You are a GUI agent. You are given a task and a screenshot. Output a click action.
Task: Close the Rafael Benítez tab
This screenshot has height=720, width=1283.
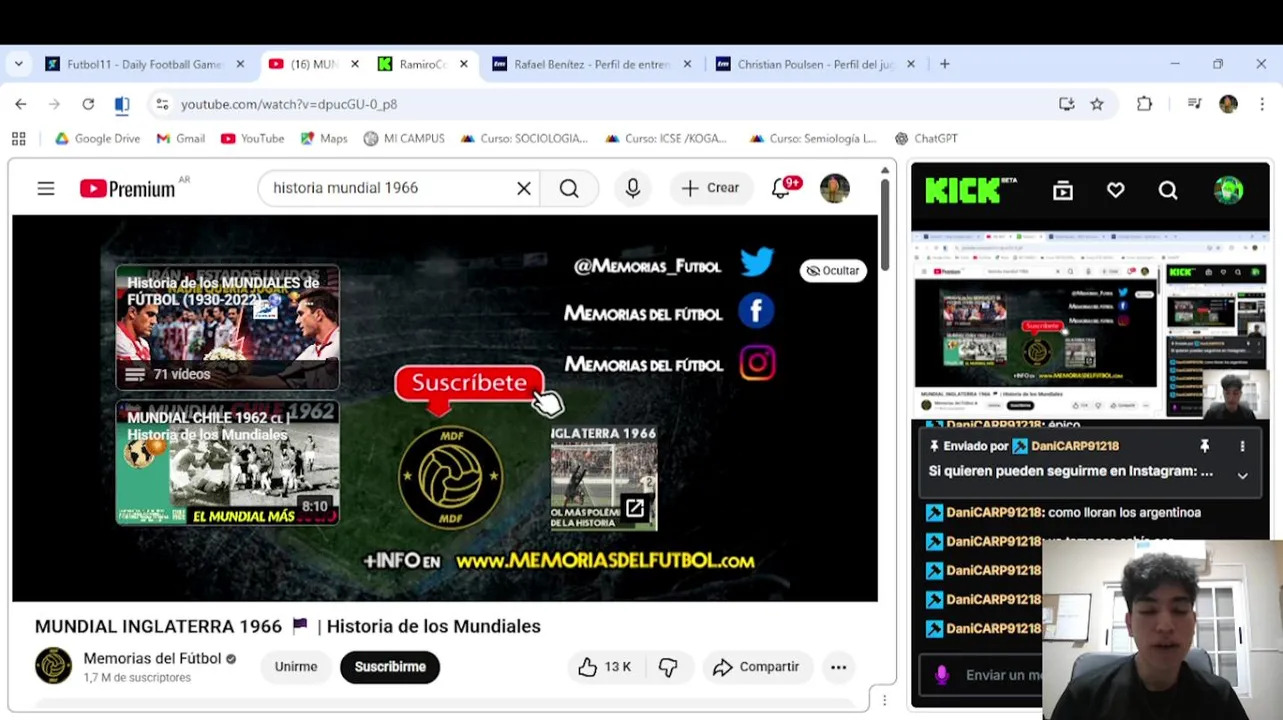687,64
